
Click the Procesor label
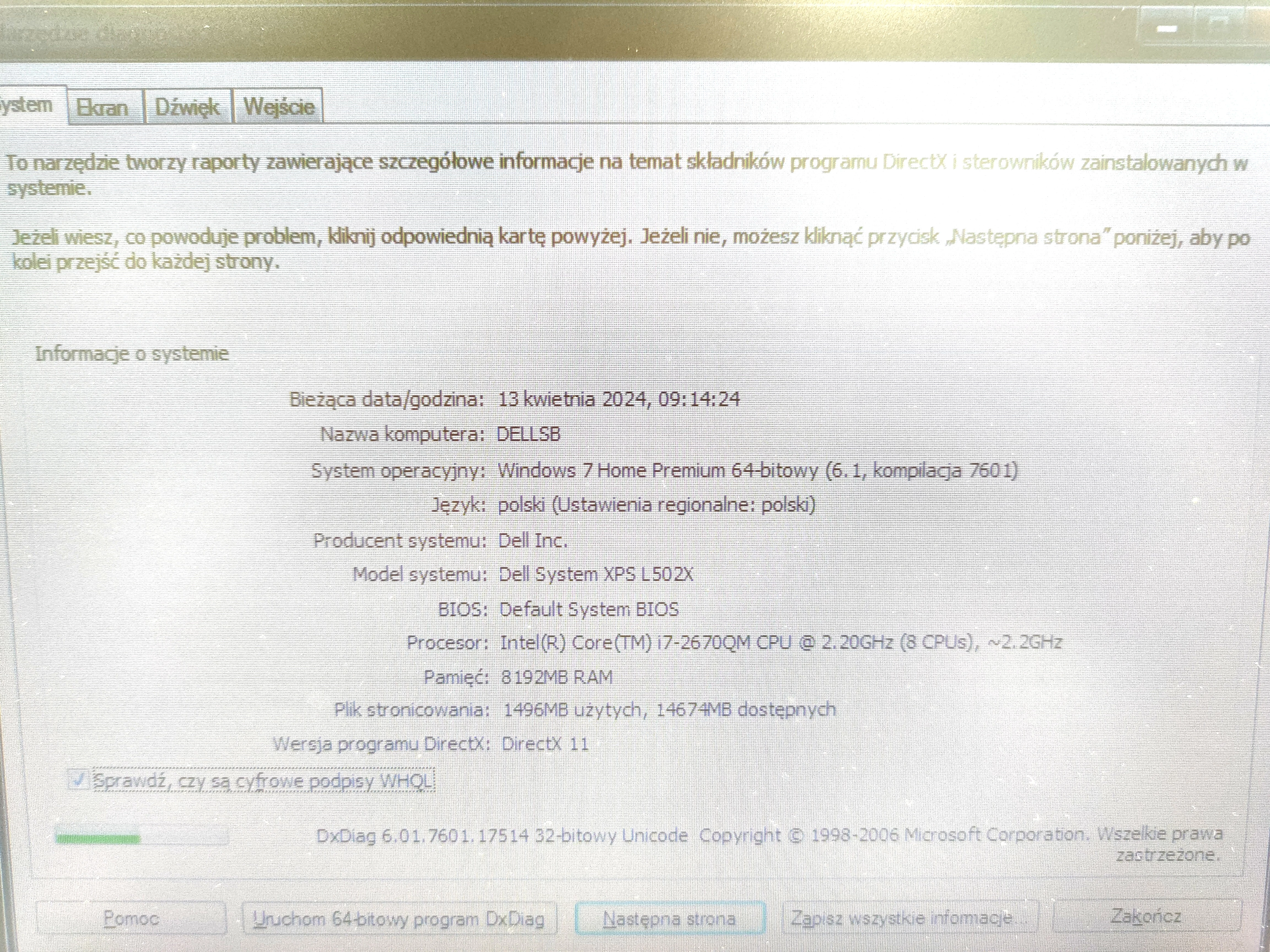point(448,642)
